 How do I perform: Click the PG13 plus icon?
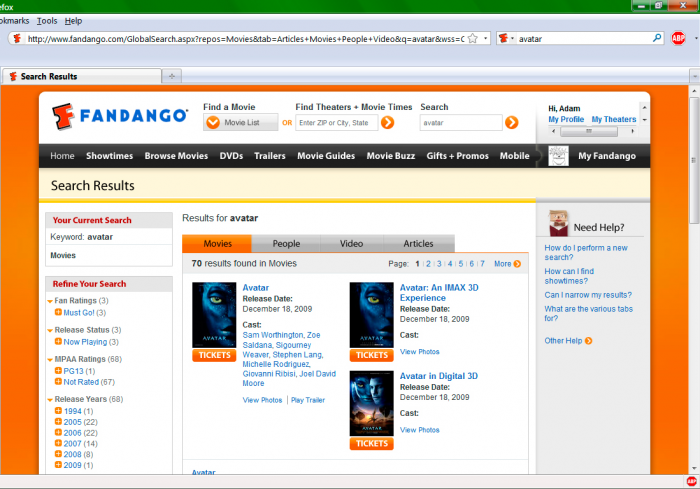point(58,371)
